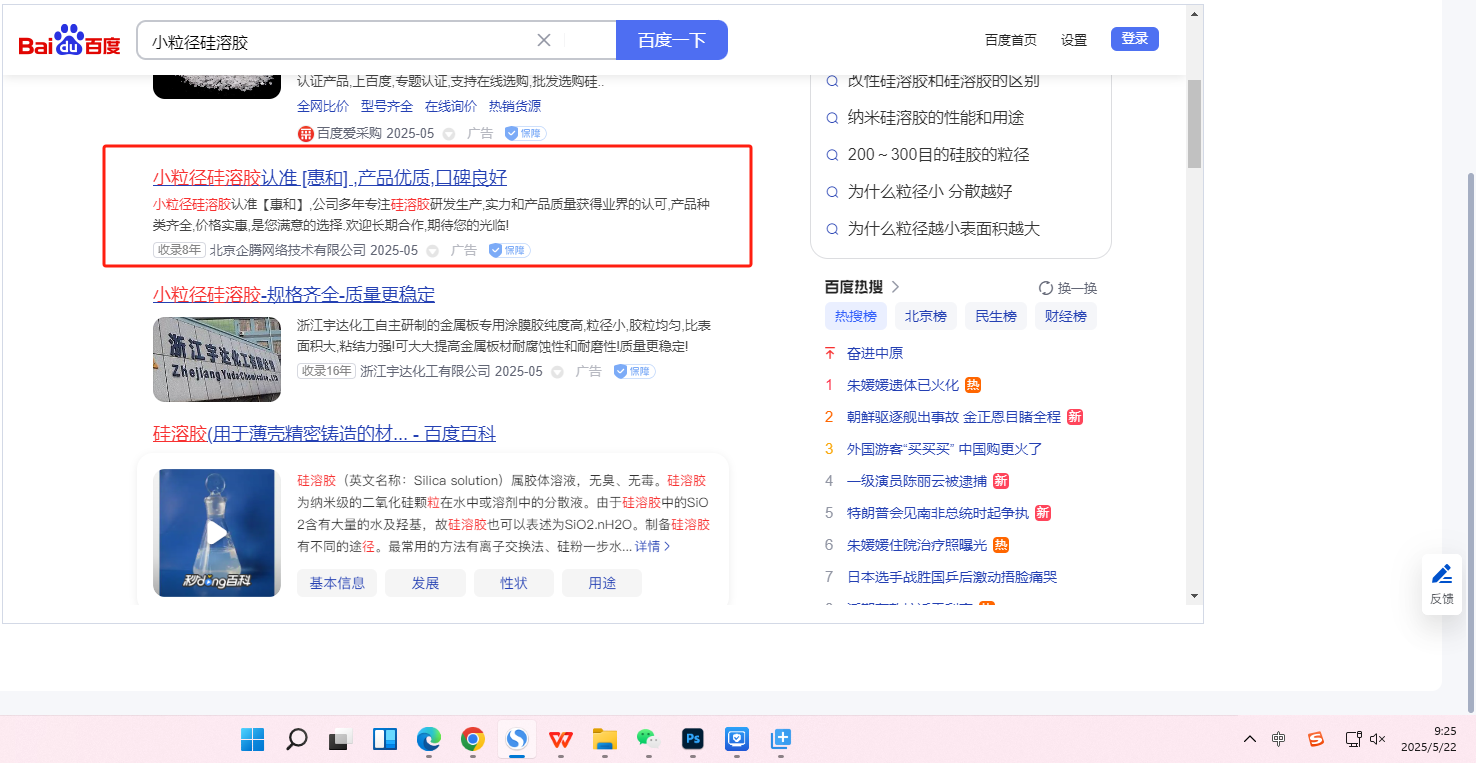
Task: Click the 保障 badge on the 惠和 ad
Action: coord(509,250)
